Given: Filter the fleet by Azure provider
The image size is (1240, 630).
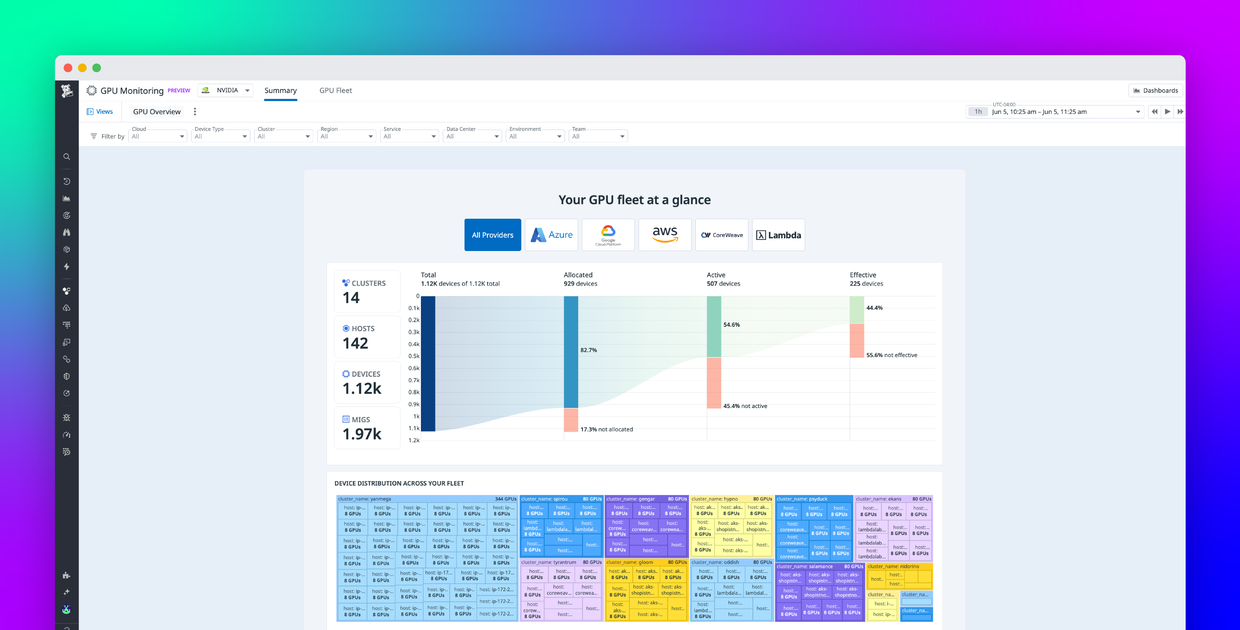Looking at the screenshot, I should tap(551, 235).
